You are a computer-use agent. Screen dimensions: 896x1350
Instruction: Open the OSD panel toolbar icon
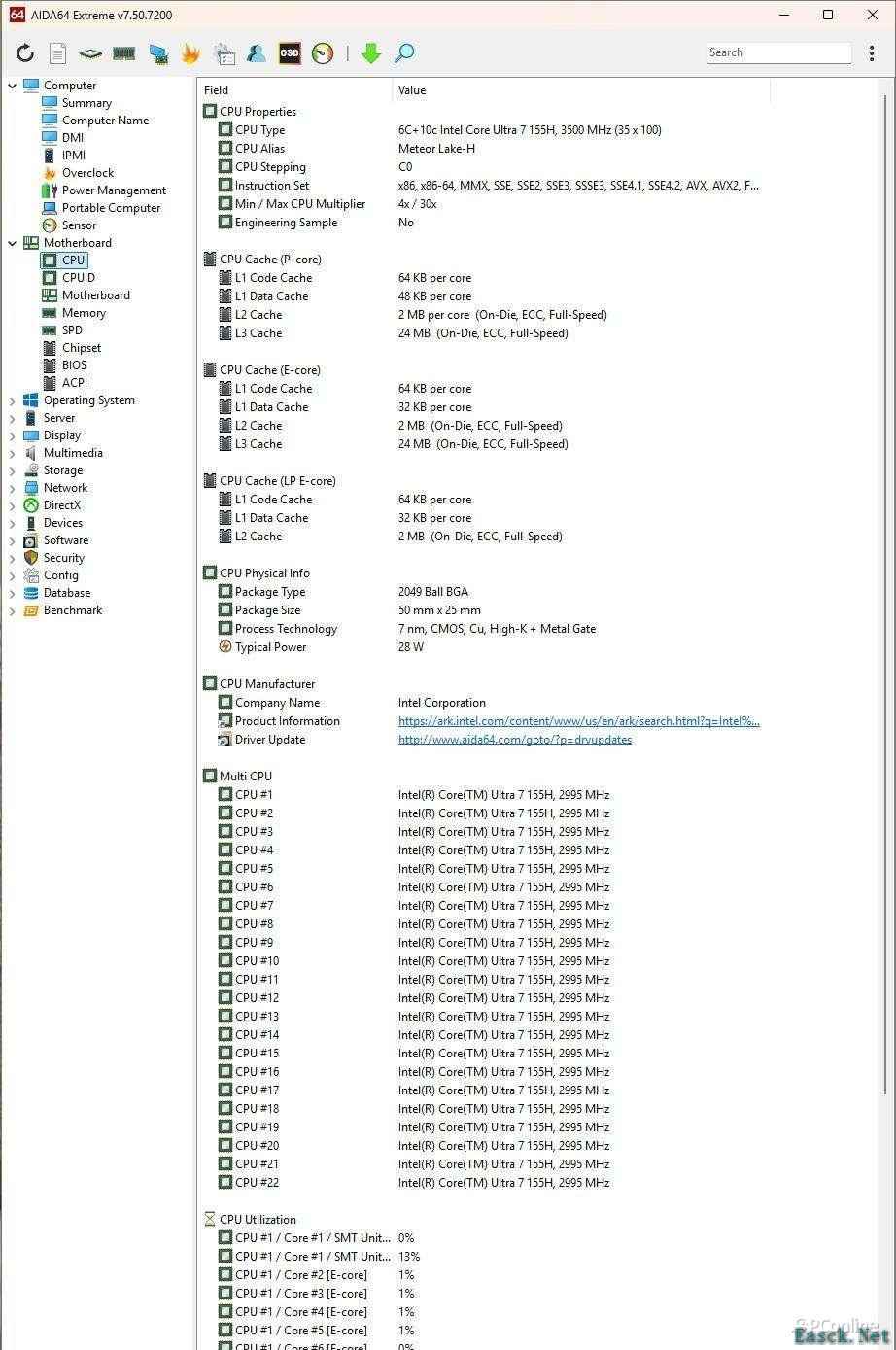pos(290,53)
